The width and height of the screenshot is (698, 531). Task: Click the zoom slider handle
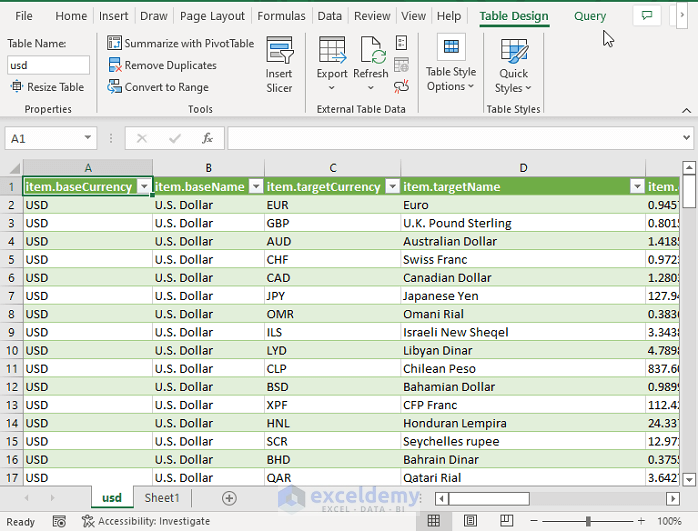[588, 521]
